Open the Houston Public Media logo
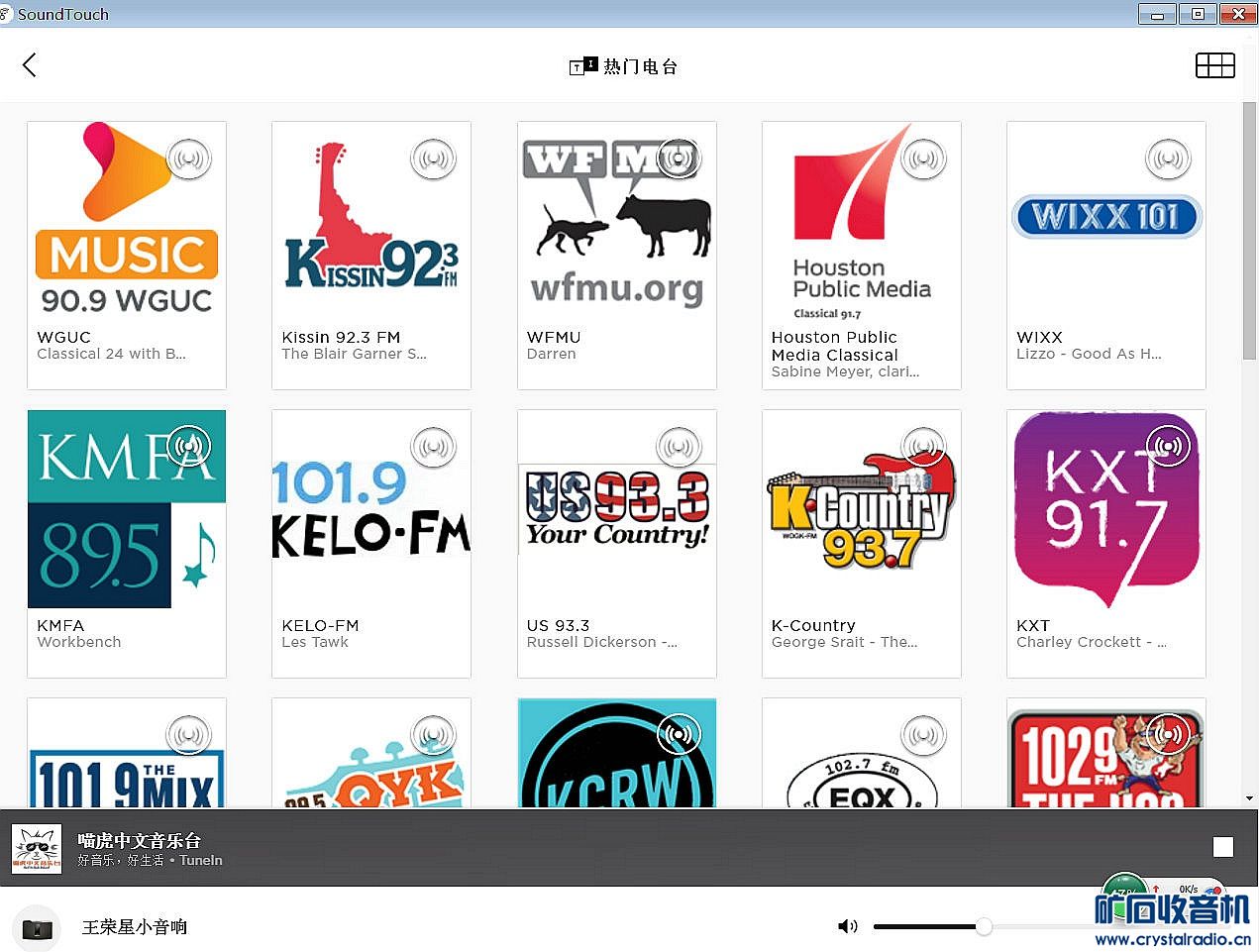Viewport: 1259px width, 952px height. (x=861, y=221)
